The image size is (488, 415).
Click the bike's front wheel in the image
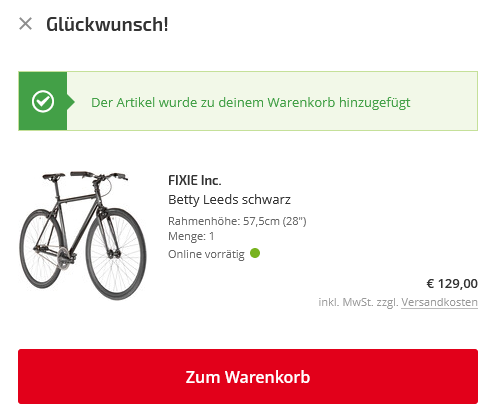click(x=116, y=254)
